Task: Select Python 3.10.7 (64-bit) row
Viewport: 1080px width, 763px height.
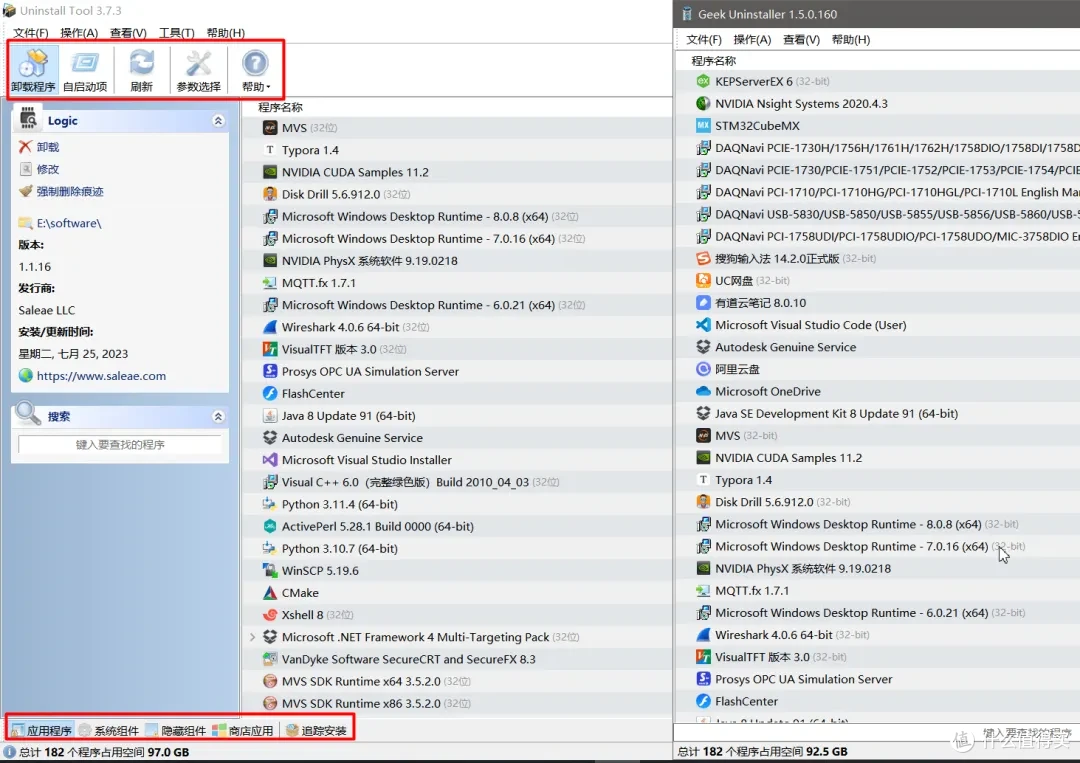Action: click(x=457, y=548)
